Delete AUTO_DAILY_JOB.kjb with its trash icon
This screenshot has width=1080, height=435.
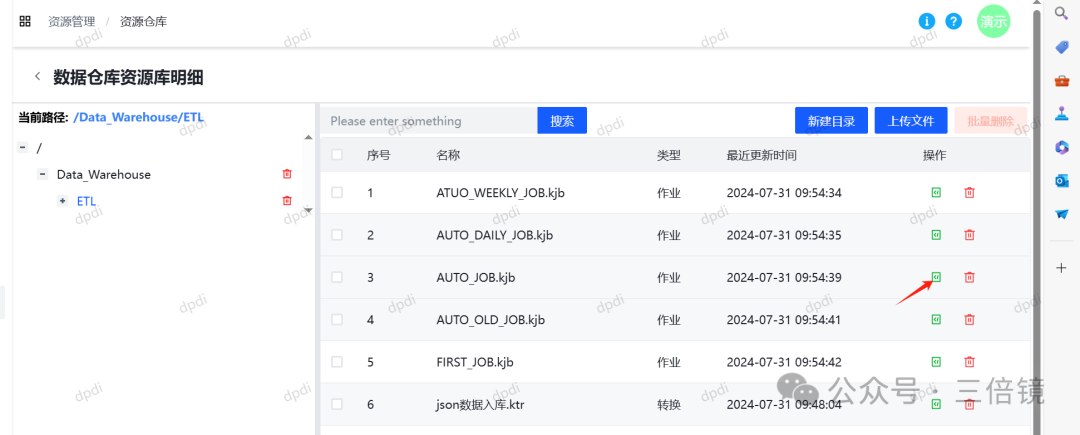(x=969, y=235)
